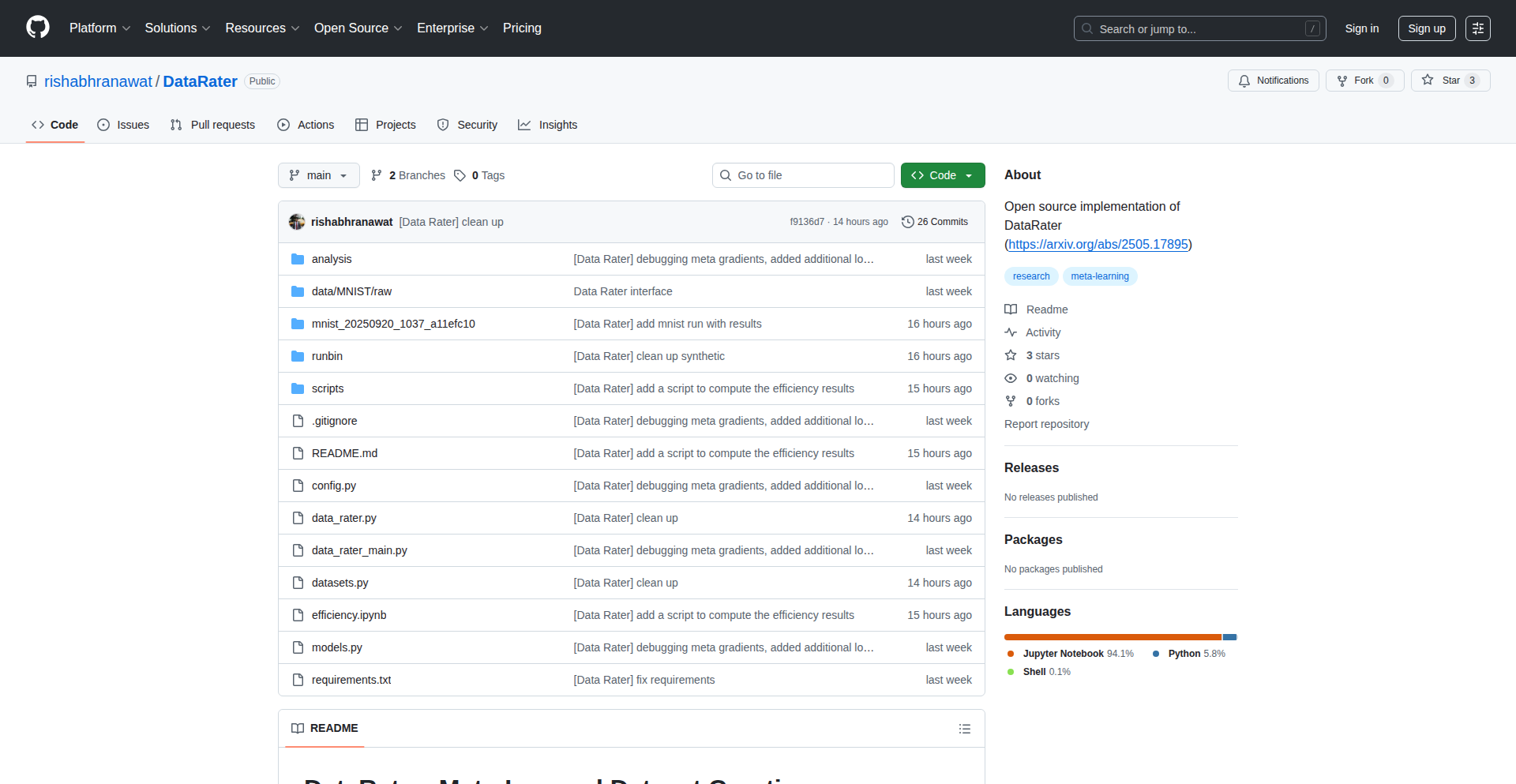Viewport: 1516px width, 784px height.
Task: Open the arxiv.org paper link
Action: [x=1098, y=244]
